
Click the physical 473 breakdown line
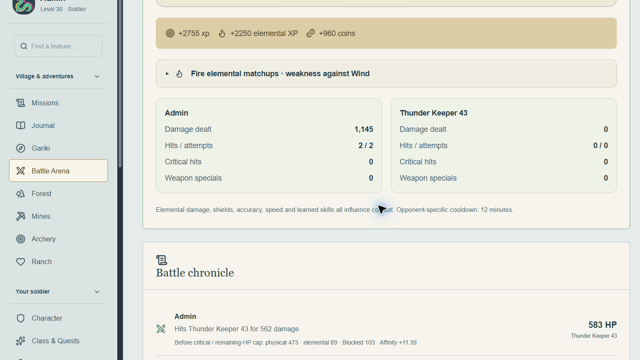(296, 343)
